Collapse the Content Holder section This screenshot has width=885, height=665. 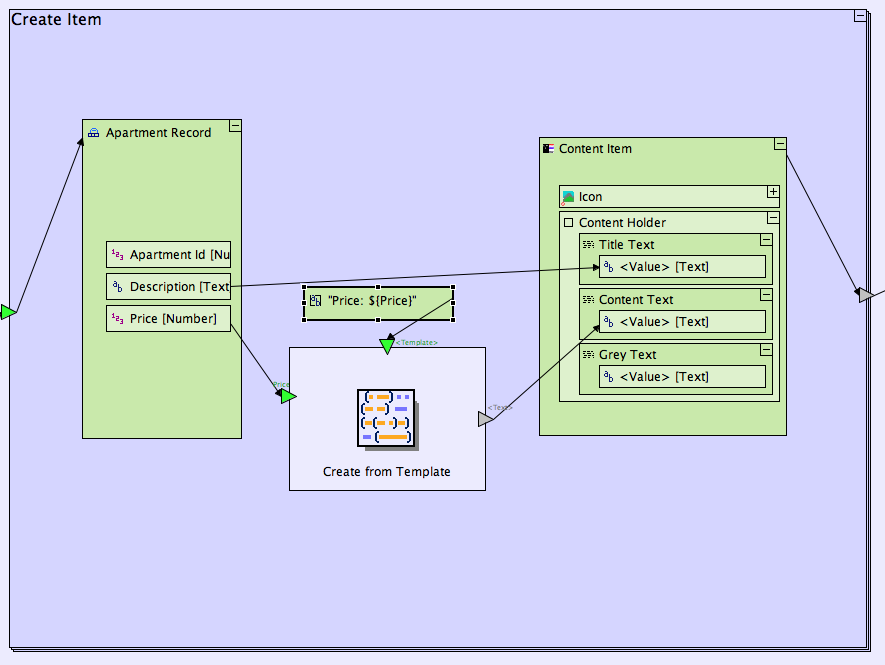coord(772,217)
